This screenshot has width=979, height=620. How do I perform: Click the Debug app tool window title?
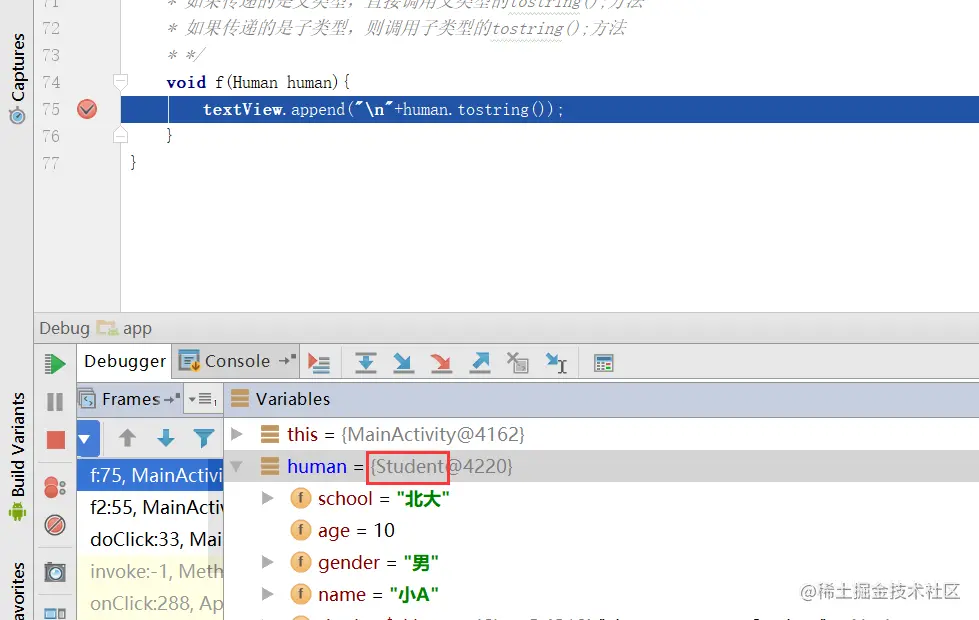click(96, 328)
